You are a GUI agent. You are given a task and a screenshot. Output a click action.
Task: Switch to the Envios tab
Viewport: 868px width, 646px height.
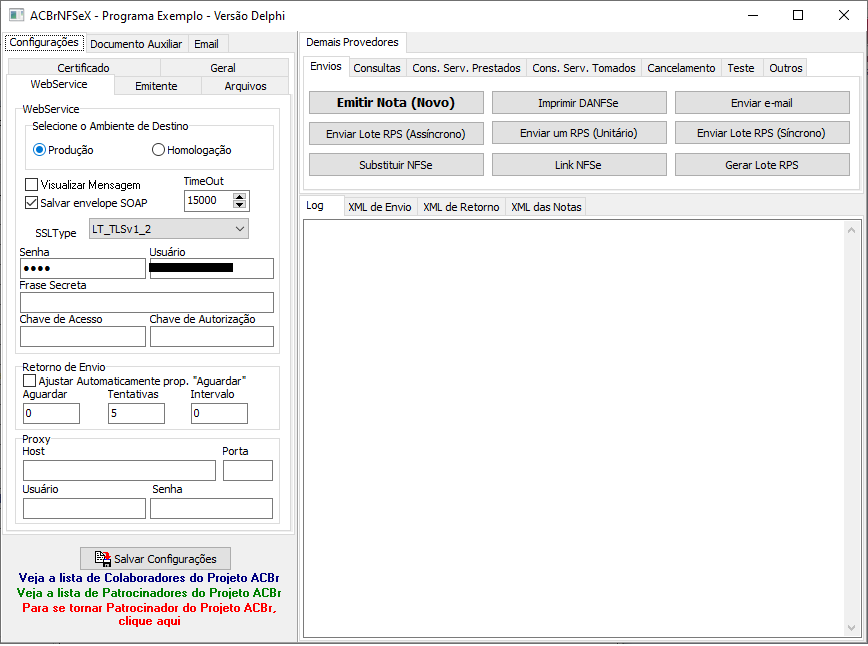(x=326, y=66)
